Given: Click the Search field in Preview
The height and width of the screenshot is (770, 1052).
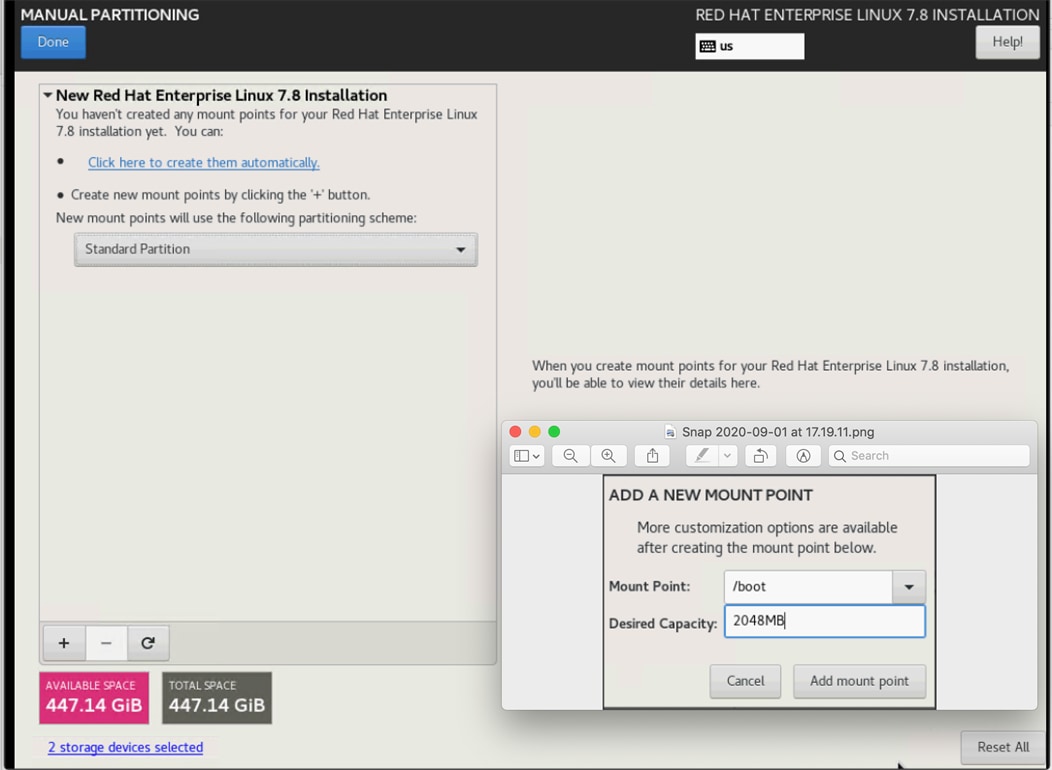Looking at the screenshot, I should (x=929, y=456).
